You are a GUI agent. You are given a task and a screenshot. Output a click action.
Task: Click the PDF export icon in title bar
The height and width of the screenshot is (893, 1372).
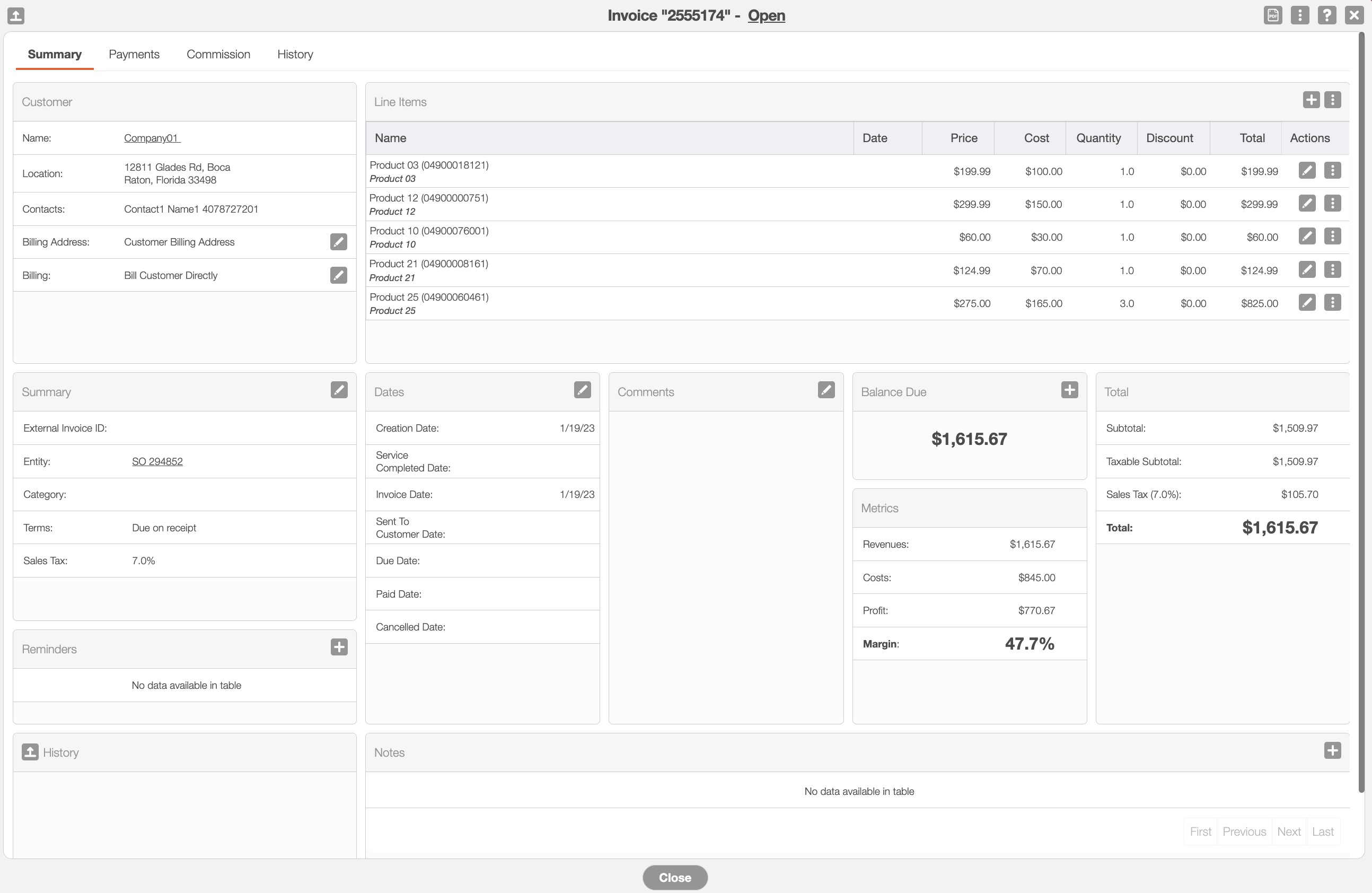tap(1272, 15)
